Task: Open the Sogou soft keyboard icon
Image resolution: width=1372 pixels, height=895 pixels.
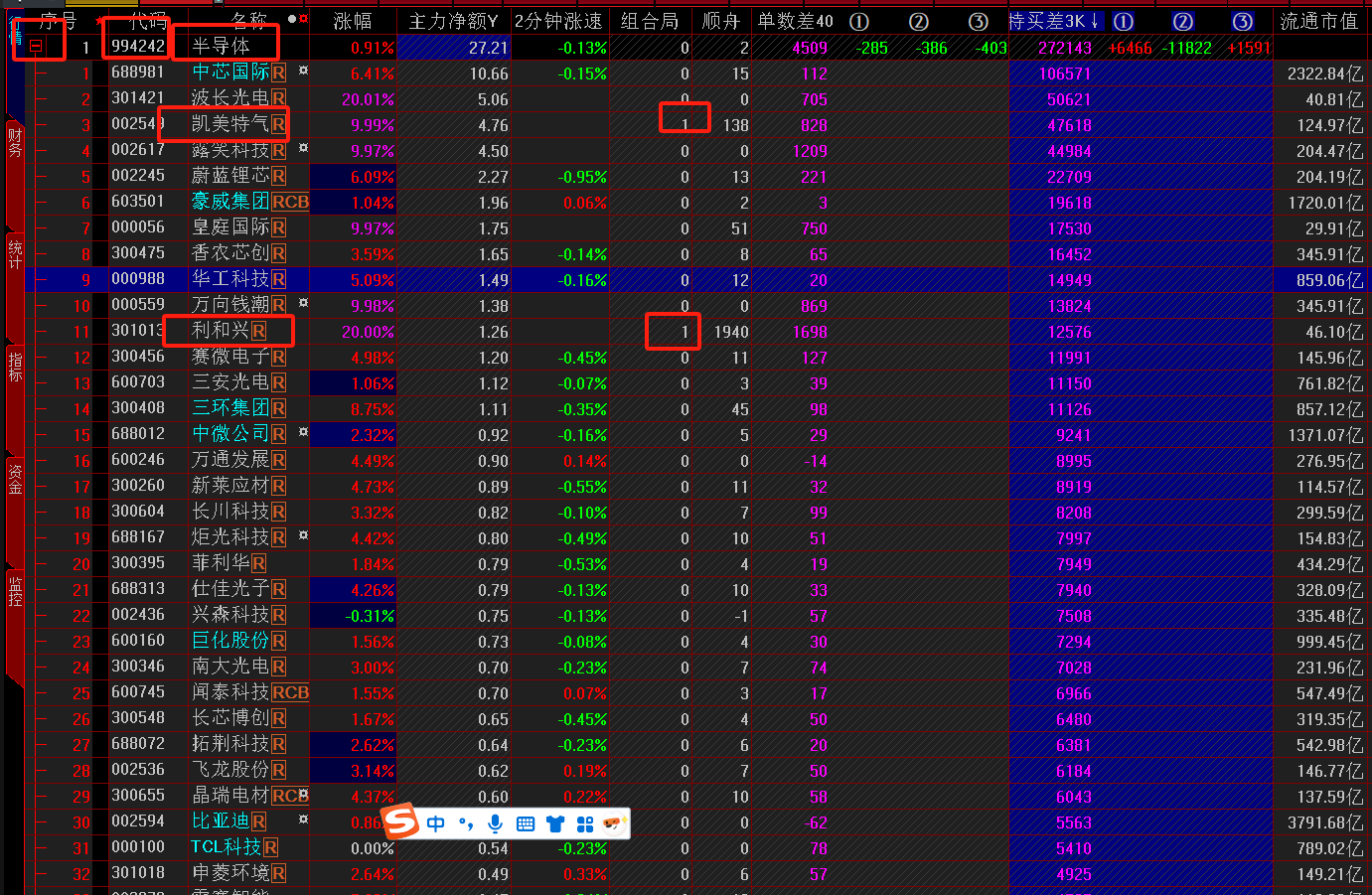Action: click(525, 823)
